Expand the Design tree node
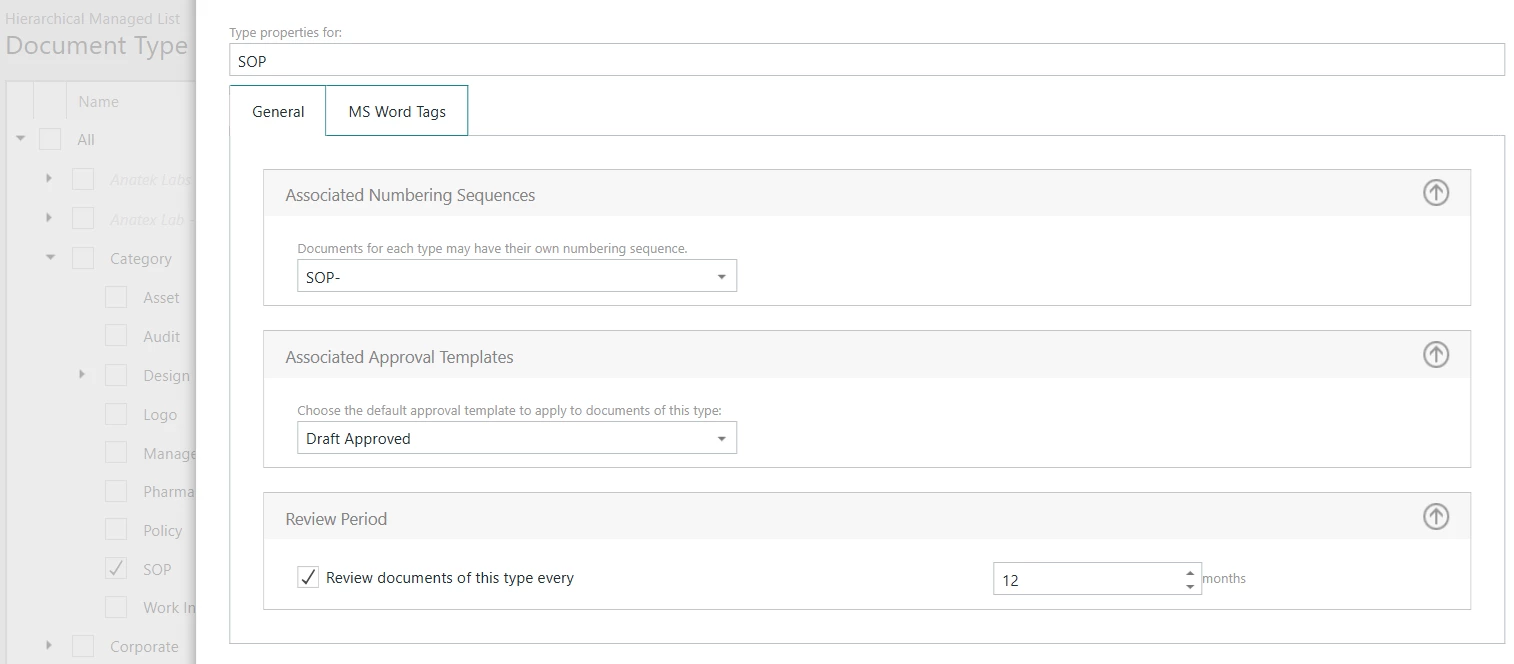1514x664 pixels. tap(82, 375)
